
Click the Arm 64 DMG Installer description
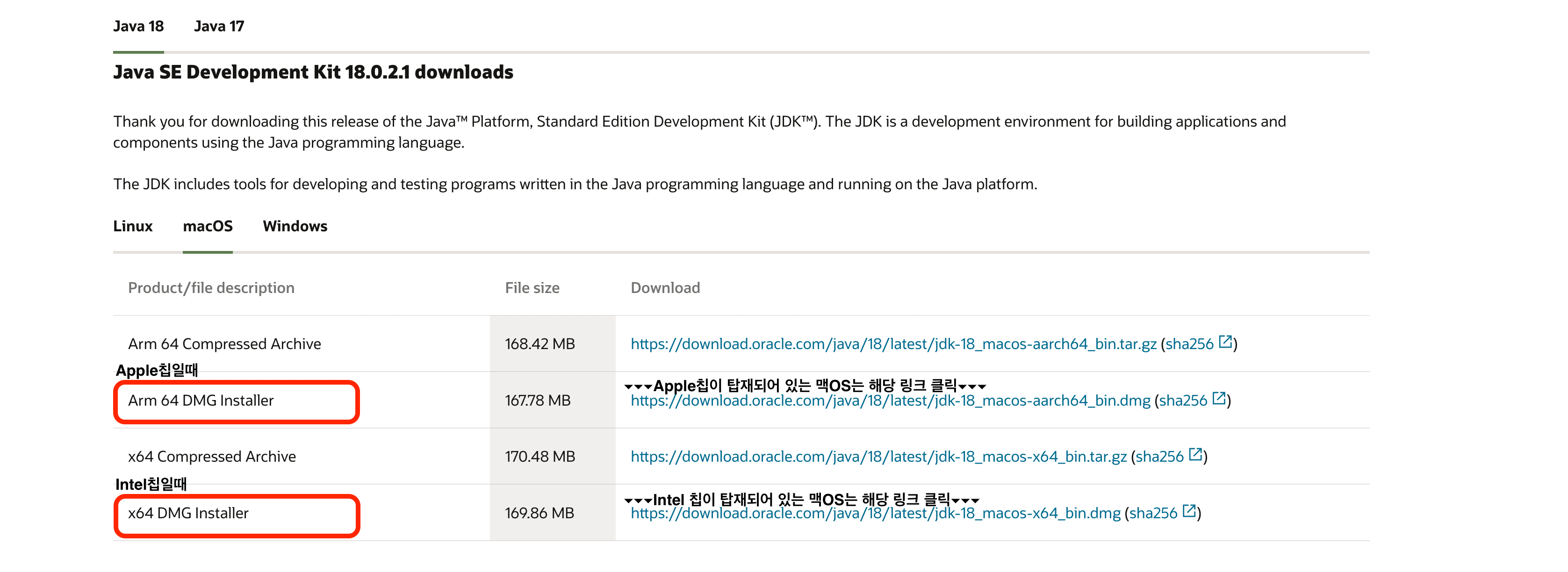pyautogui.click(x=201, y=400)
